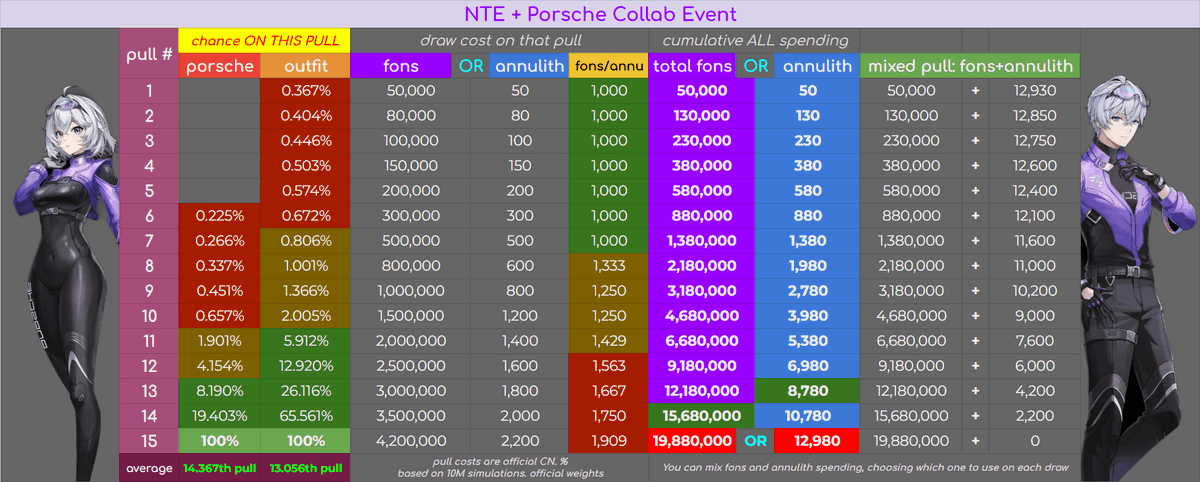
Task: Click the 'You can mix fons and annulith' note
Action: pyautogui.click(x=863, y=466)
